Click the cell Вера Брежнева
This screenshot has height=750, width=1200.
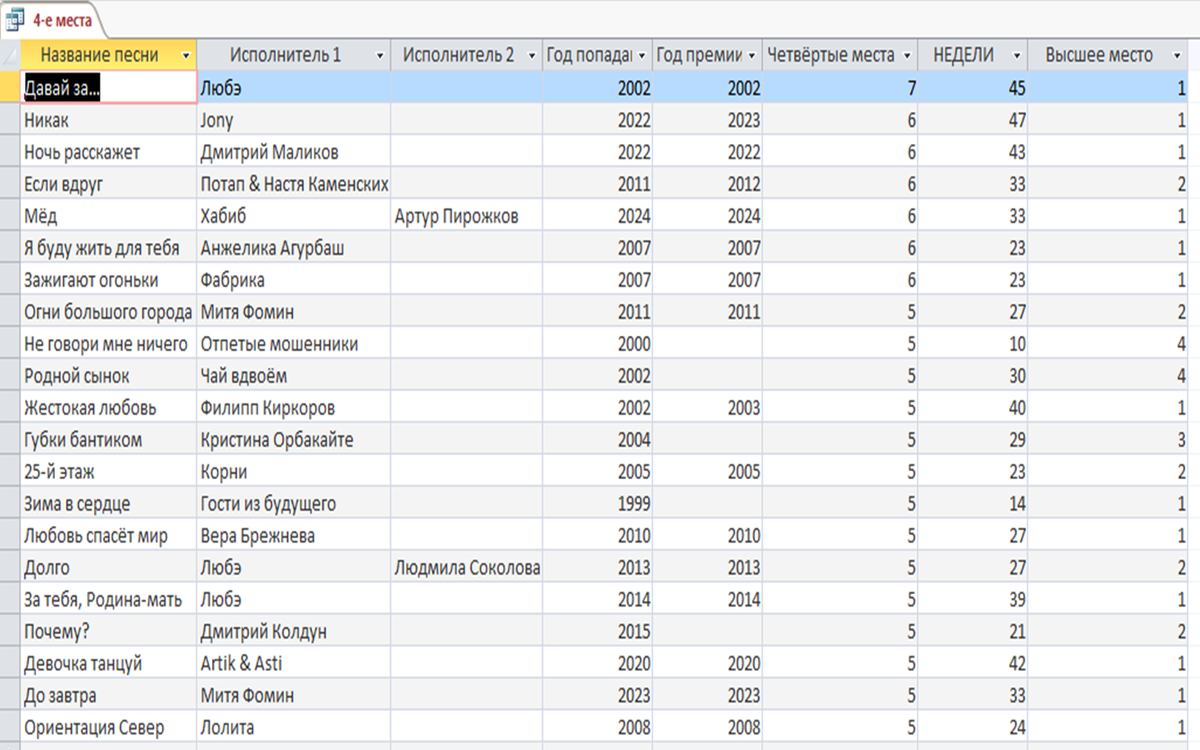pos(294,536)
